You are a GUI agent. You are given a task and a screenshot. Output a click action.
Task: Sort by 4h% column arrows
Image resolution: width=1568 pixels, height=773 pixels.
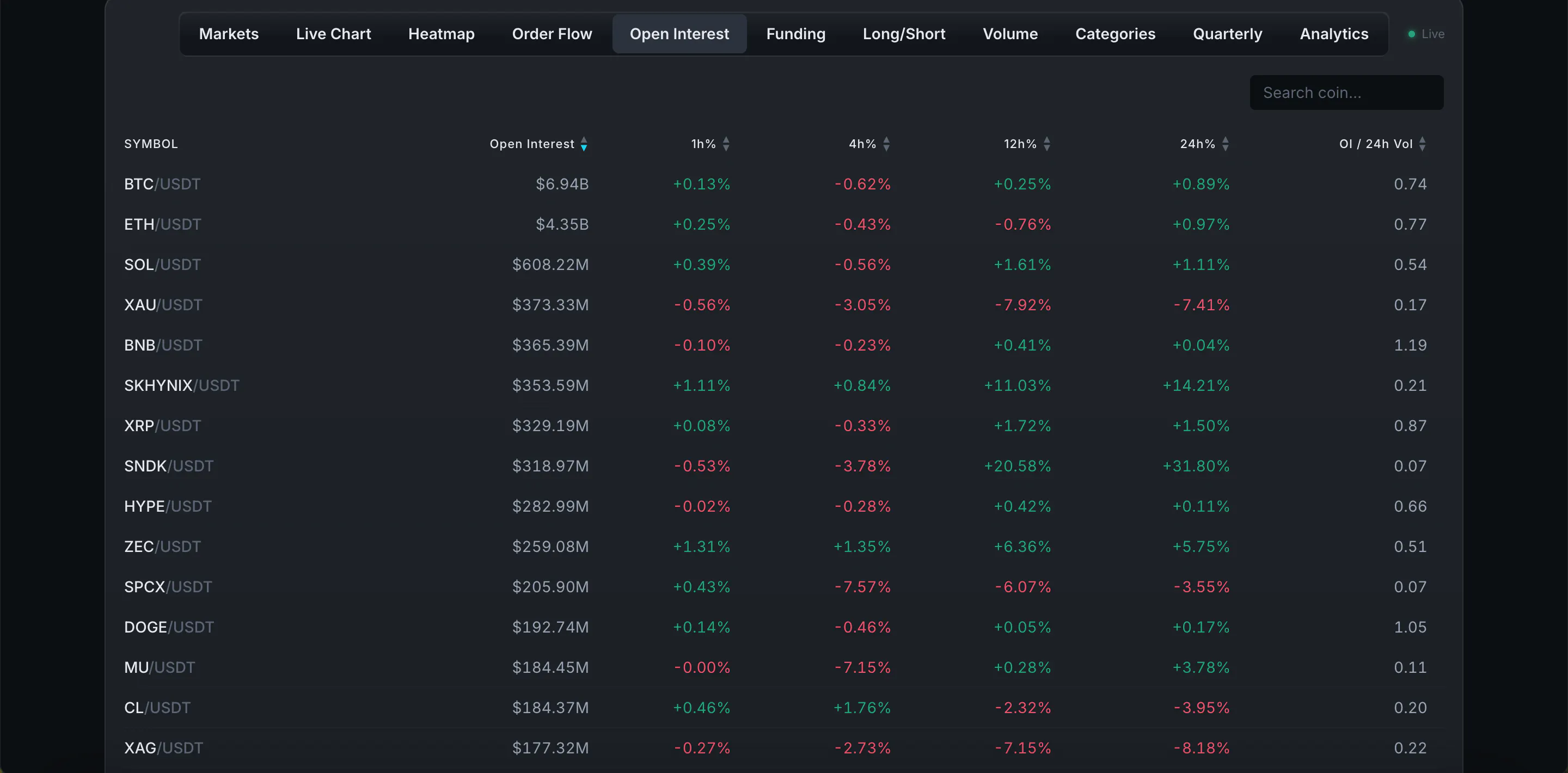[x=886, y=144]
